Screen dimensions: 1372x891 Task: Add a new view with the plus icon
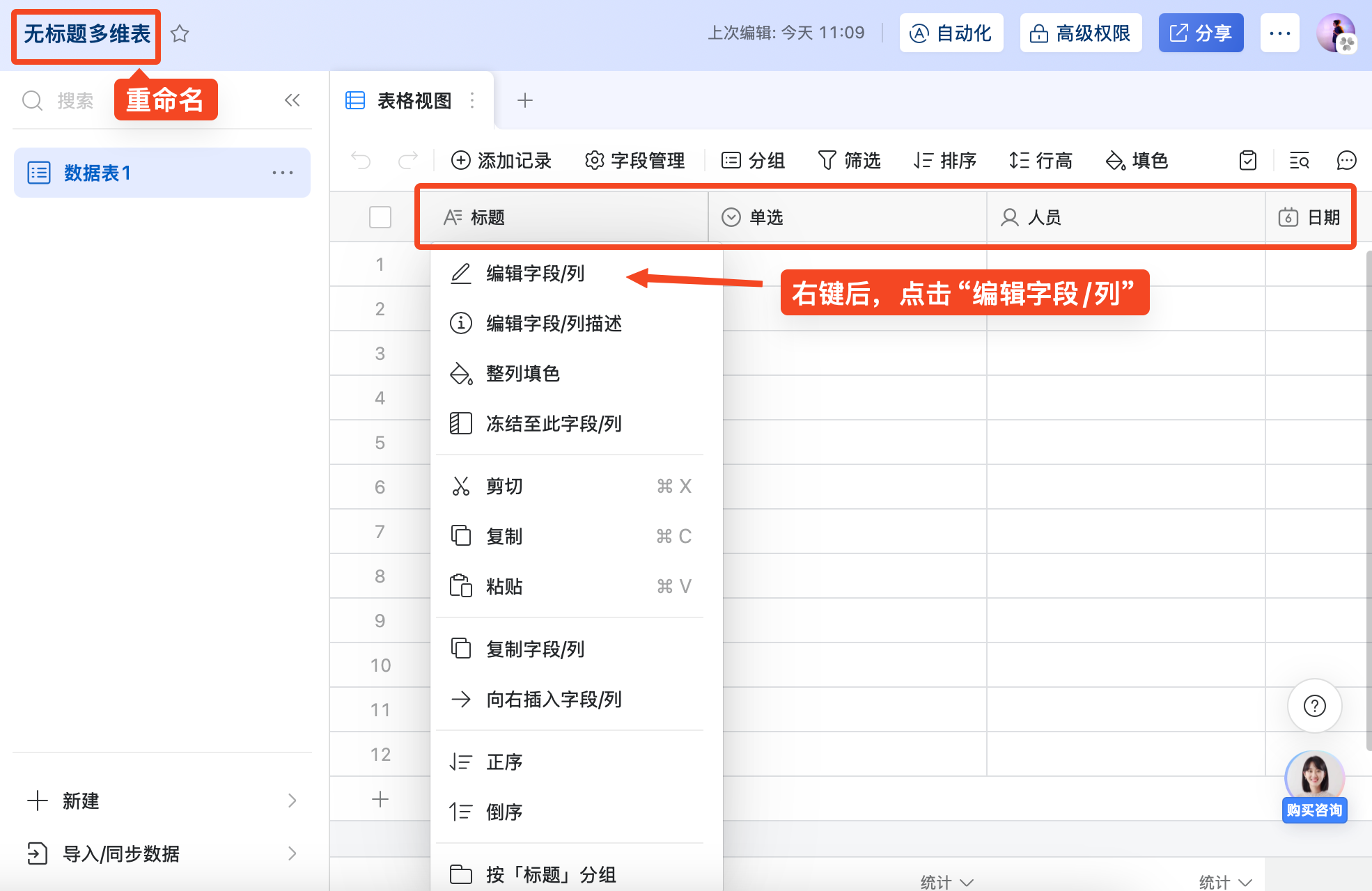(x=525, y=100)
